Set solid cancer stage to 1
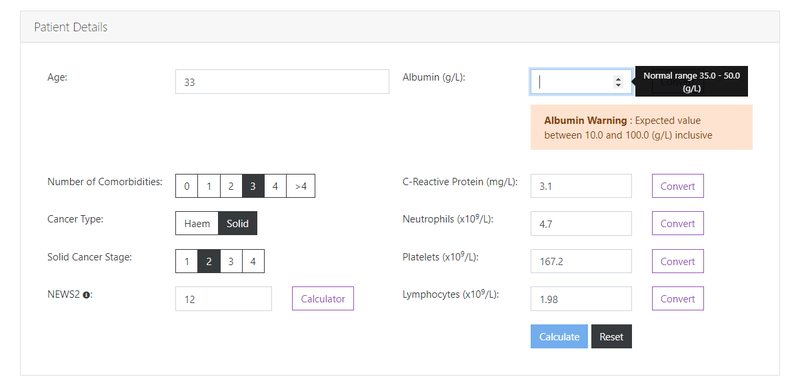 (187, 262)
